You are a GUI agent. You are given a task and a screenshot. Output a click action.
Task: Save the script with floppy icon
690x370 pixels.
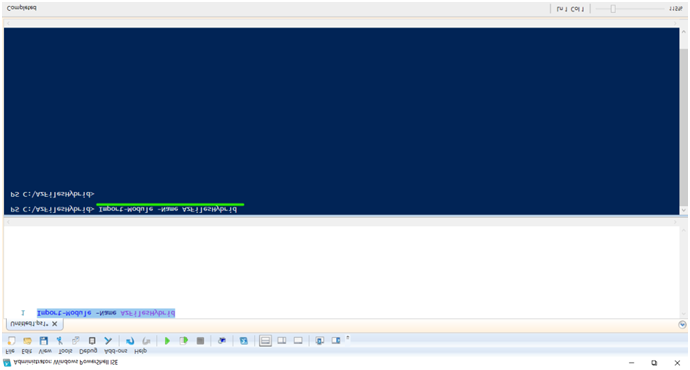pos(44,341)
